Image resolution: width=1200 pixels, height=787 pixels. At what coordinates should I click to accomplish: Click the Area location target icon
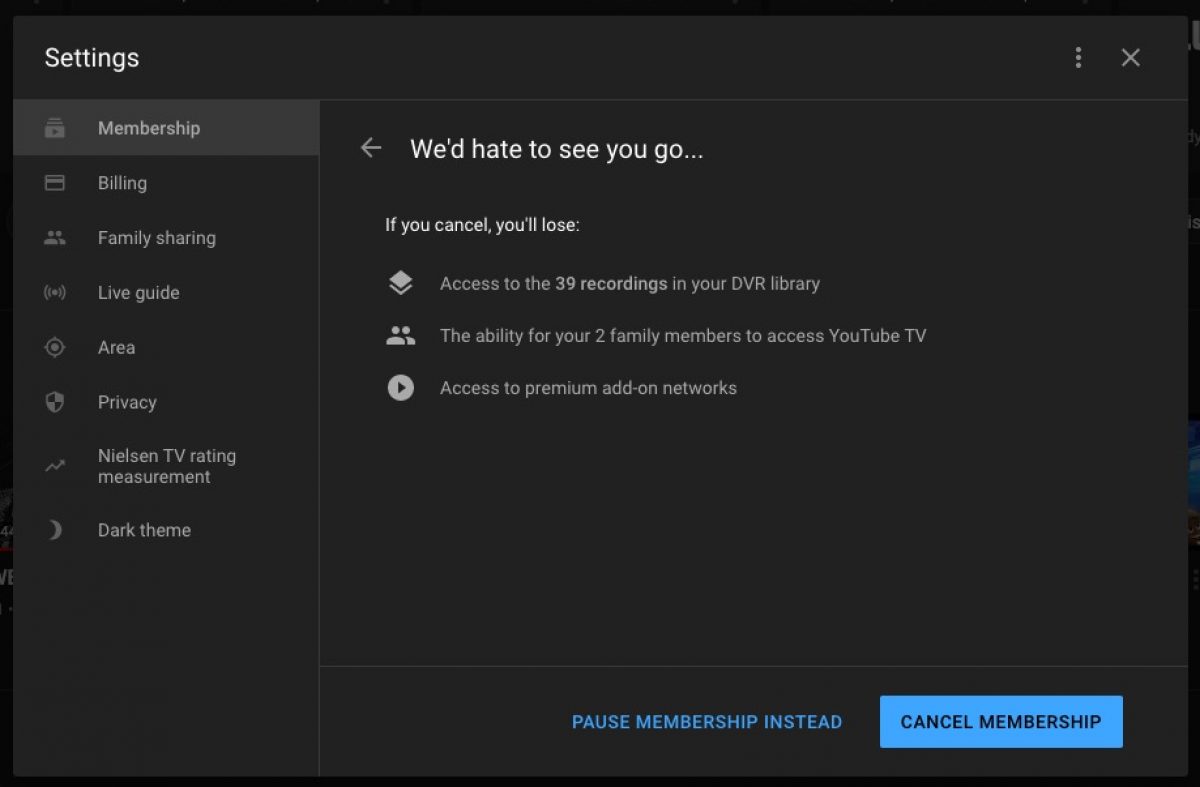55,347
